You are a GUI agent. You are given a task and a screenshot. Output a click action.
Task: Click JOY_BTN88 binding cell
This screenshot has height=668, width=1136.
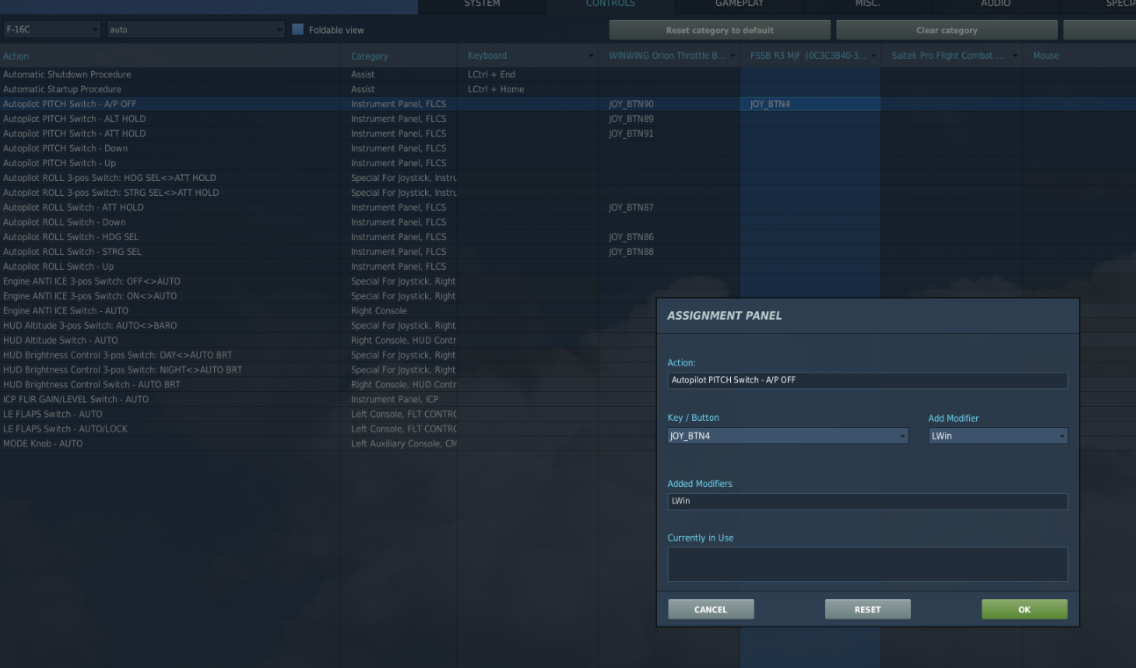click(x=669, y=251)
